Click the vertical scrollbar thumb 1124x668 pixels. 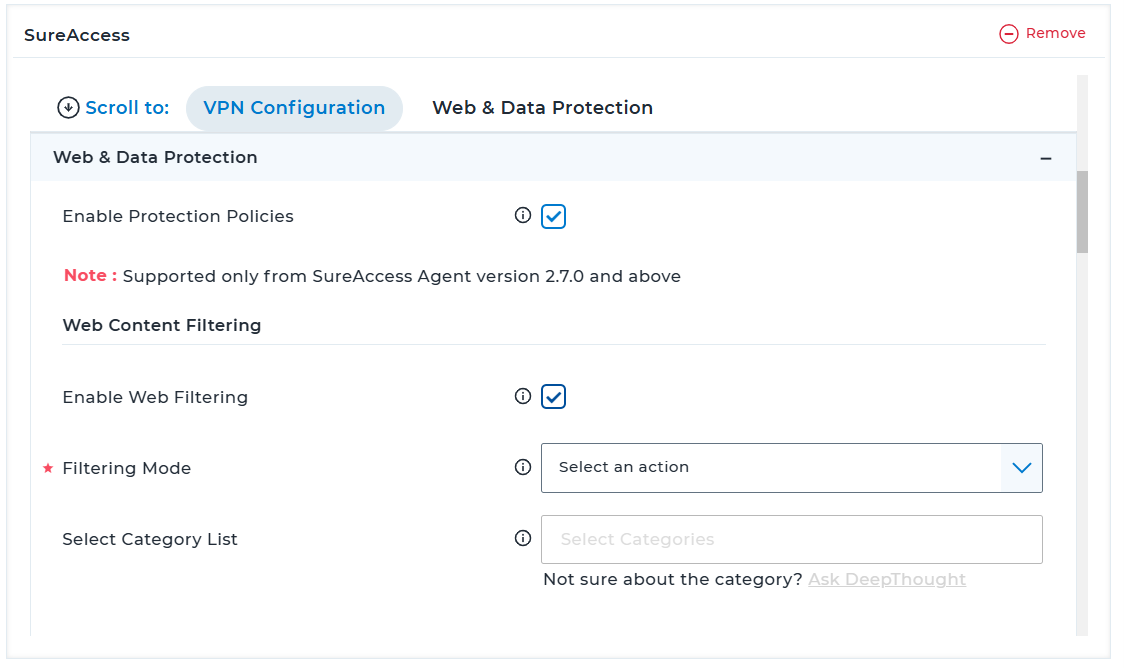1082,211
